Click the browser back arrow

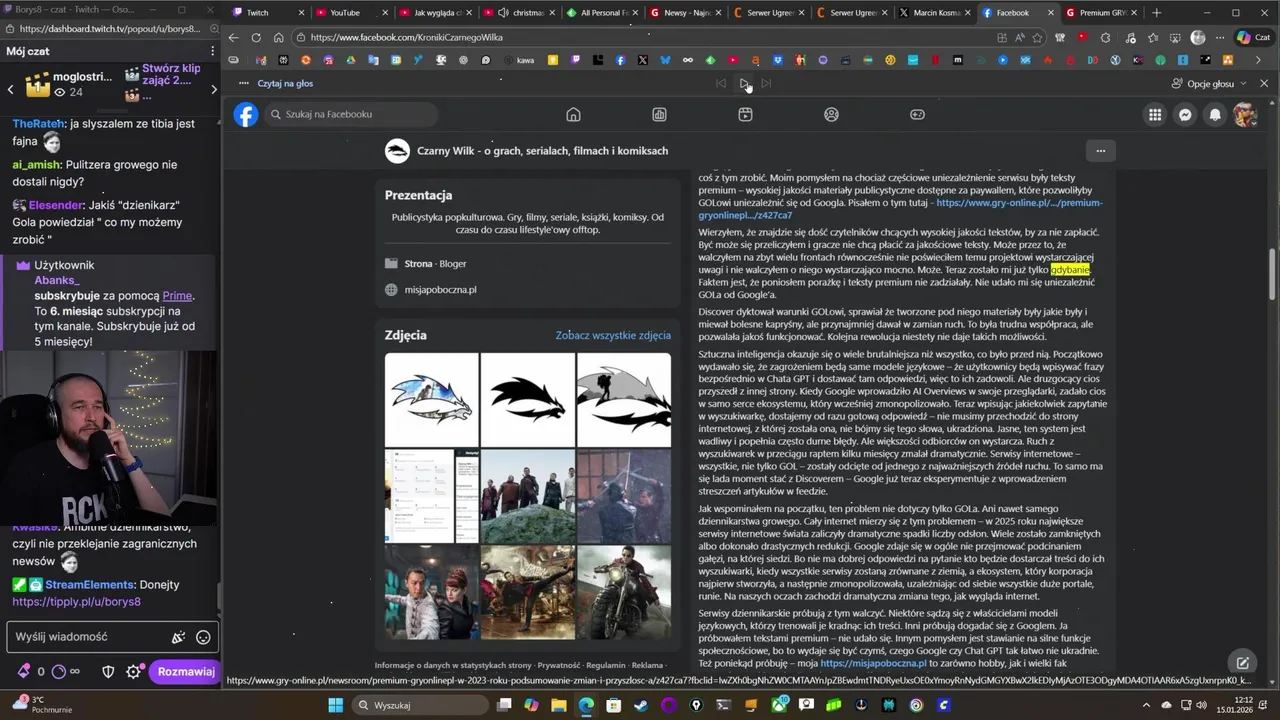(233, 37)
